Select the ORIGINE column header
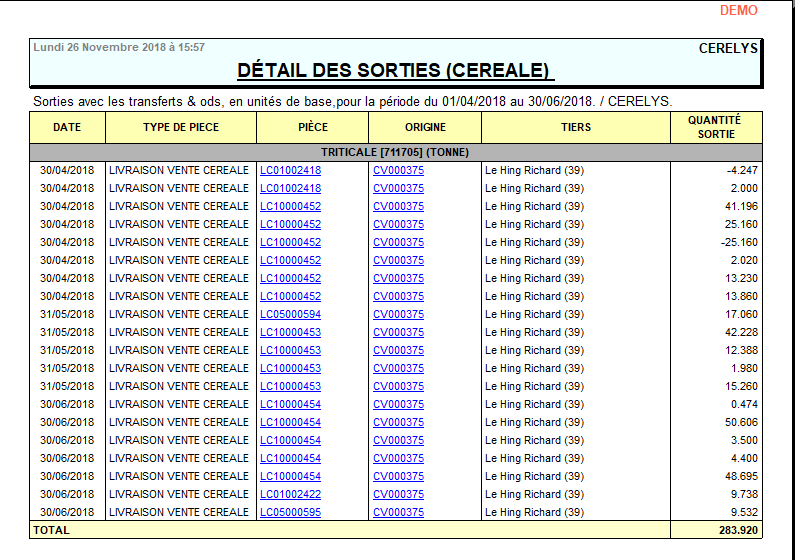This screenshot has width=795, height=560. click(x=425, y=127)
